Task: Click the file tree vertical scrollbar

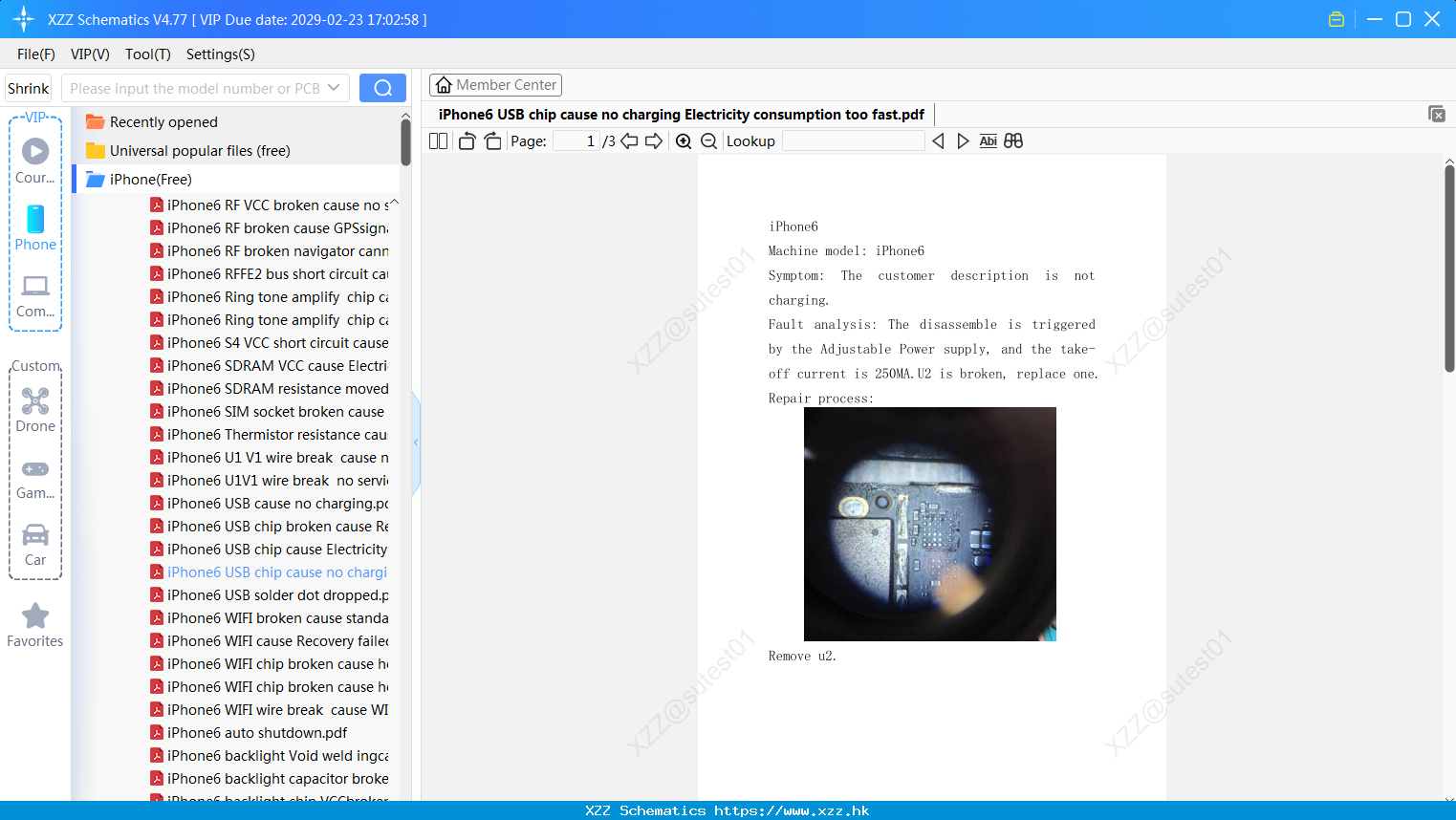Action: click(405, 141)
